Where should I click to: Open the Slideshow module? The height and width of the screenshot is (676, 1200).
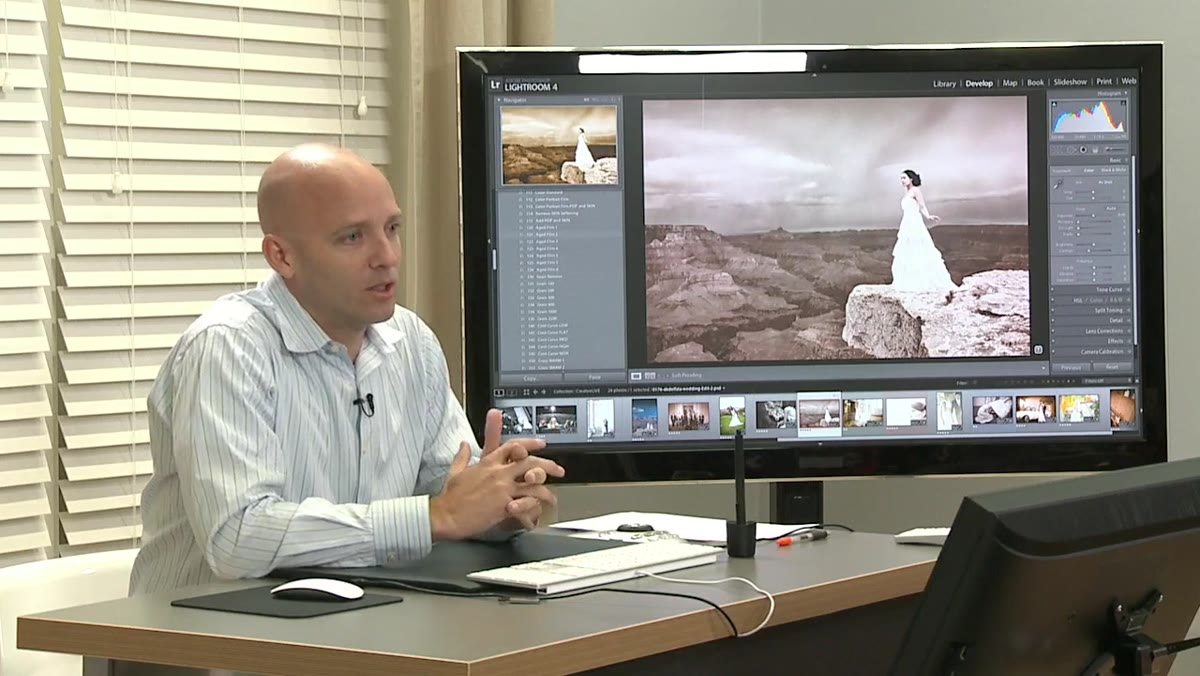coord(1069,83)
